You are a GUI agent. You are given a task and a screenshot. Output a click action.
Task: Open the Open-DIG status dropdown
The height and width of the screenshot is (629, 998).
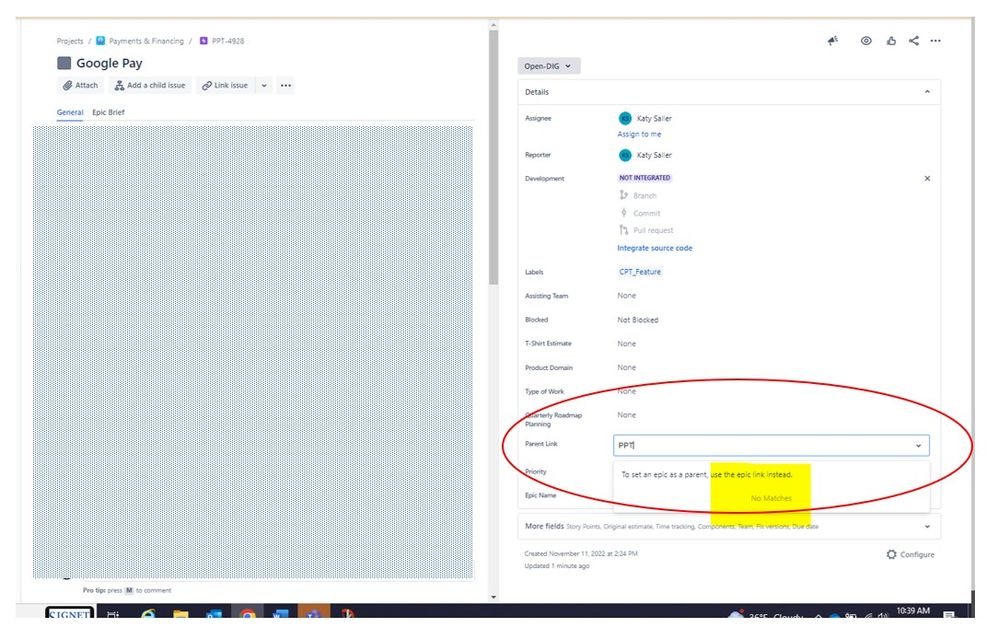click(x=548, y=66)
